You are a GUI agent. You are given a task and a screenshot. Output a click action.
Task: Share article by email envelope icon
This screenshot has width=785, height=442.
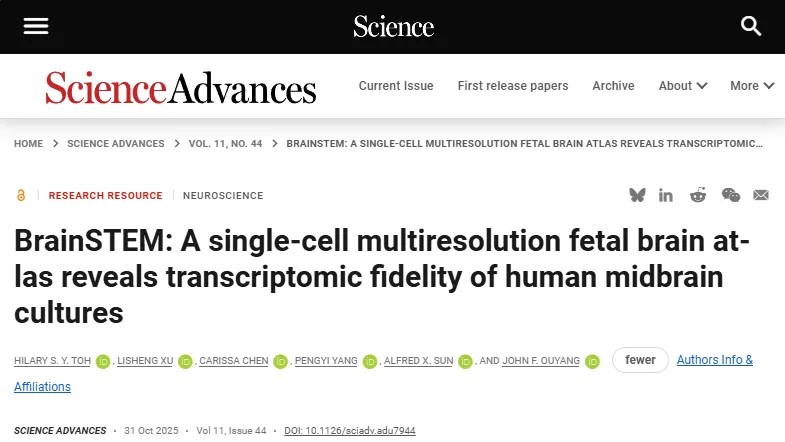(761, 195)
